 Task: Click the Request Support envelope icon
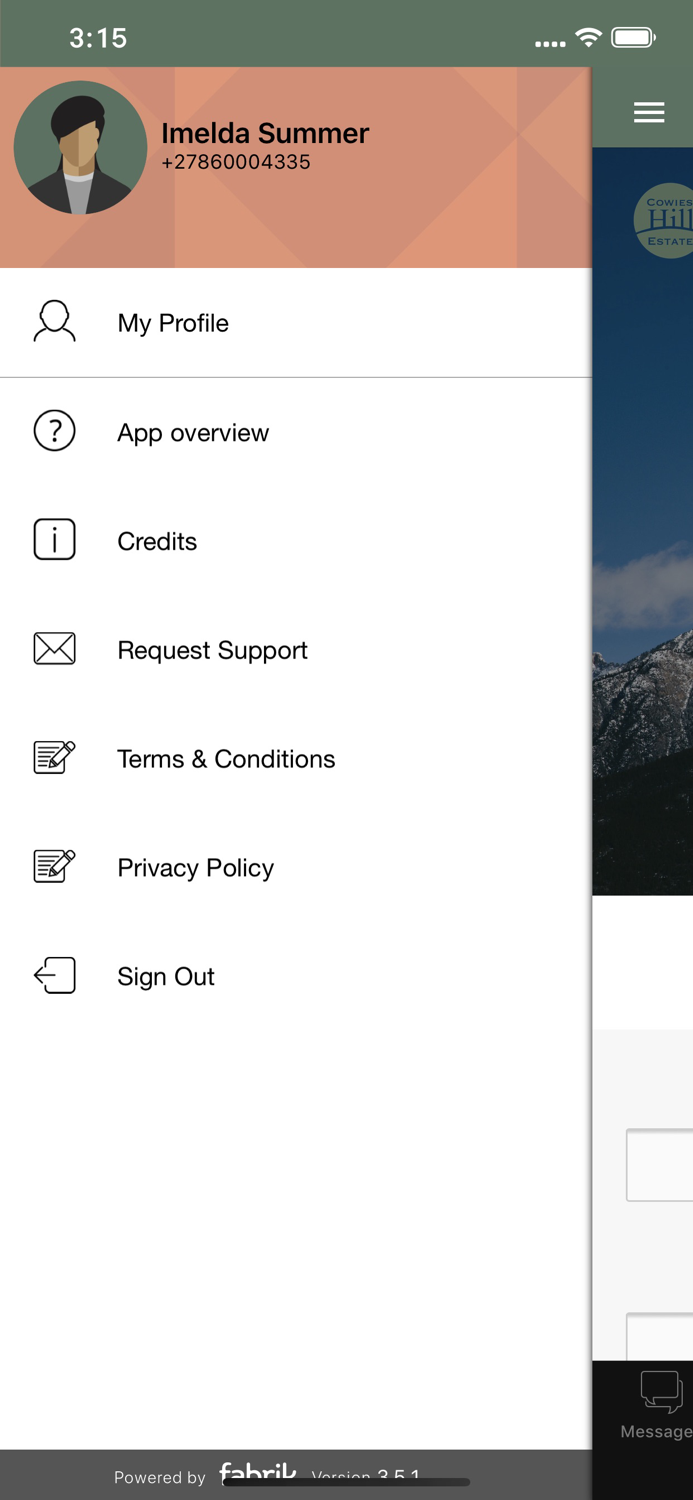point(55,649)
